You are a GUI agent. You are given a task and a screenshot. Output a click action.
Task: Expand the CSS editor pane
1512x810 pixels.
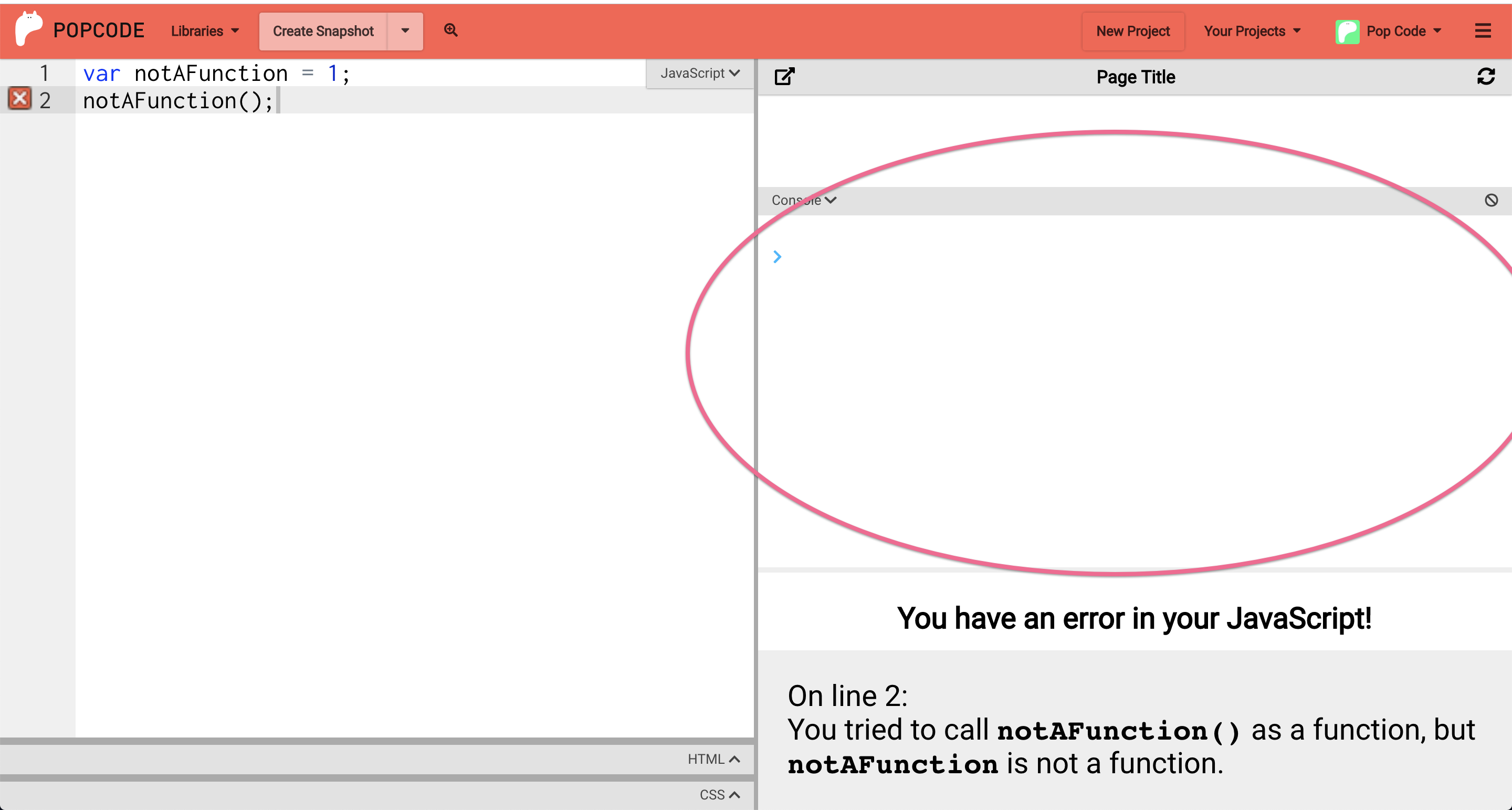tap(719, 795)
